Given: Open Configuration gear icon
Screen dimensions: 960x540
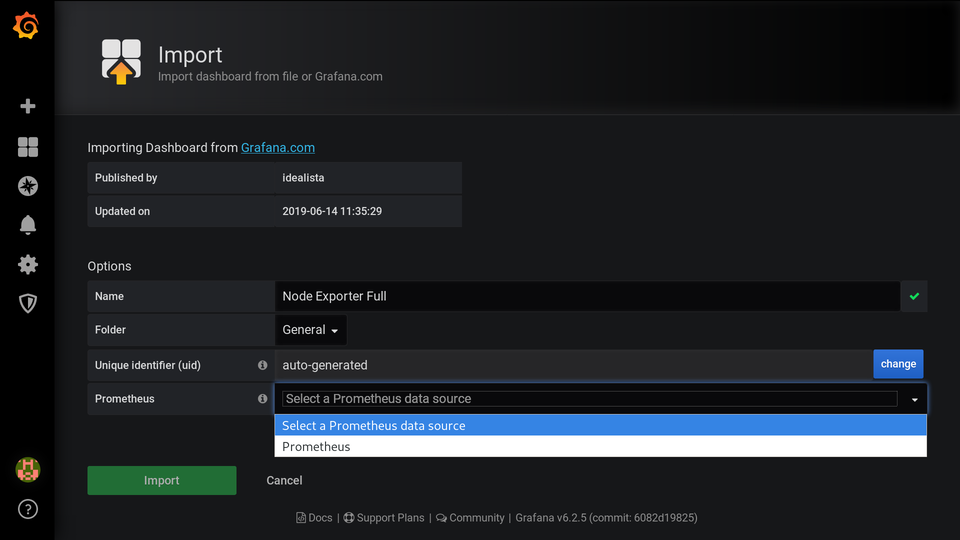Looking at the screenshot, I should [x=28, y=264].
